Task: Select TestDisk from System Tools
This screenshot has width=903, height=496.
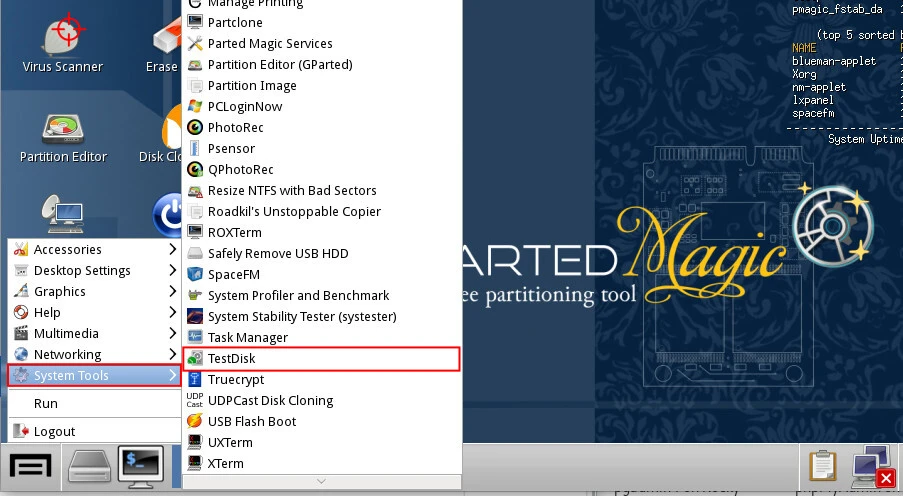Action: [x=232, y=359]
